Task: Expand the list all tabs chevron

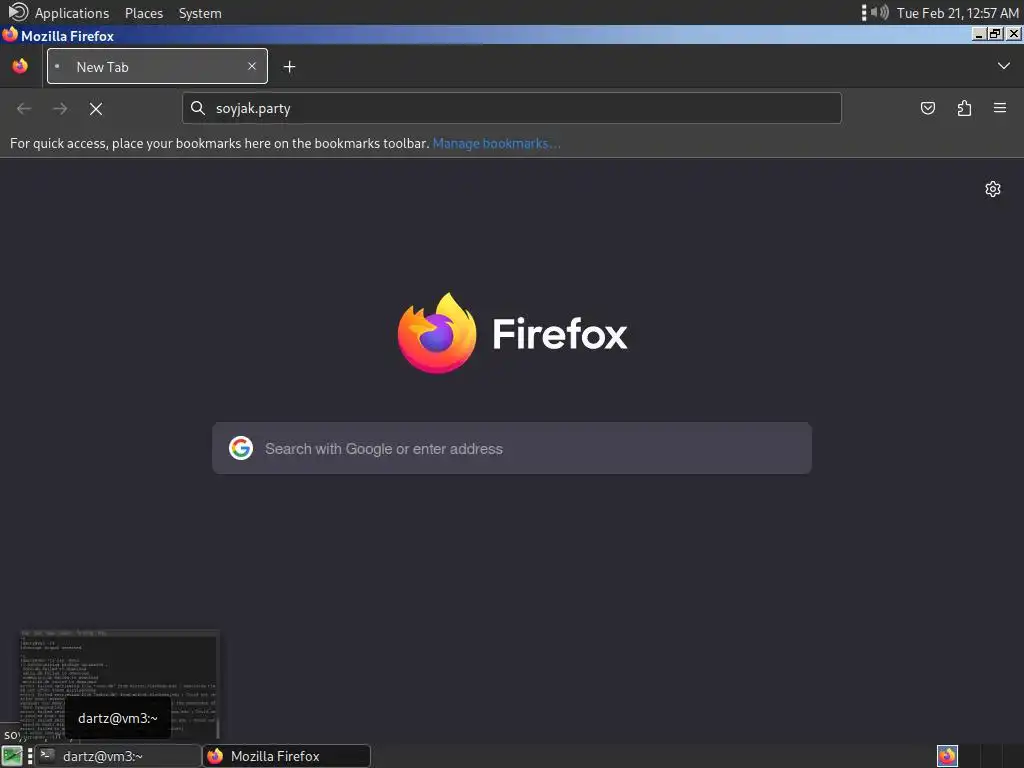Action: click(x=1004, y=66)
